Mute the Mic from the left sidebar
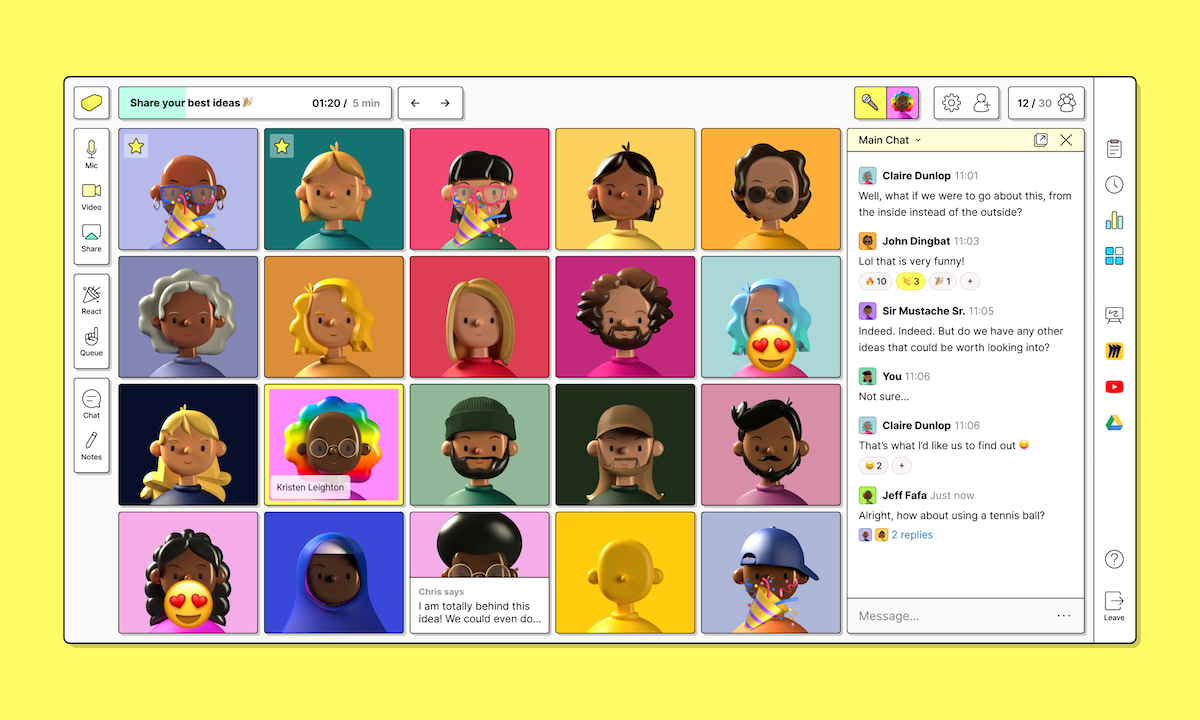The width and height of the screenshot is (1200, 720). (91, 155)
